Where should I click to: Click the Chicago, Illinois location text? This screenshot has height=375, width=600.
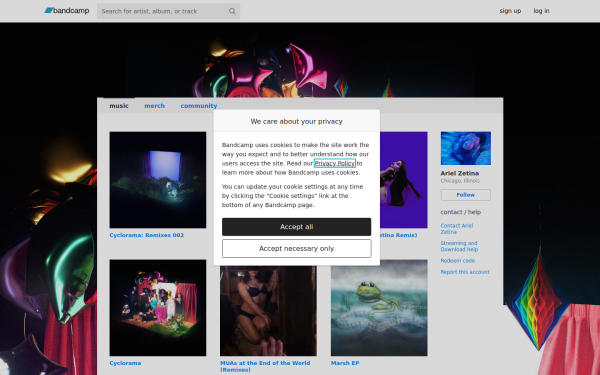coord(460,181)
